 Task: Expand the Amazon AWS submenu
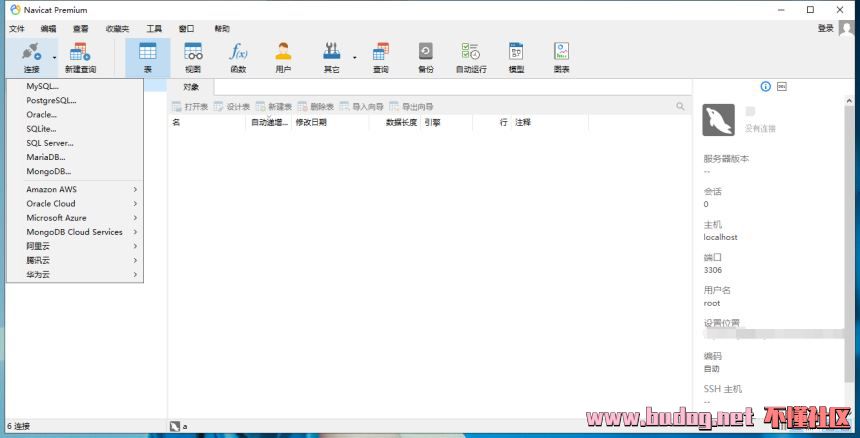pos(75,189)
